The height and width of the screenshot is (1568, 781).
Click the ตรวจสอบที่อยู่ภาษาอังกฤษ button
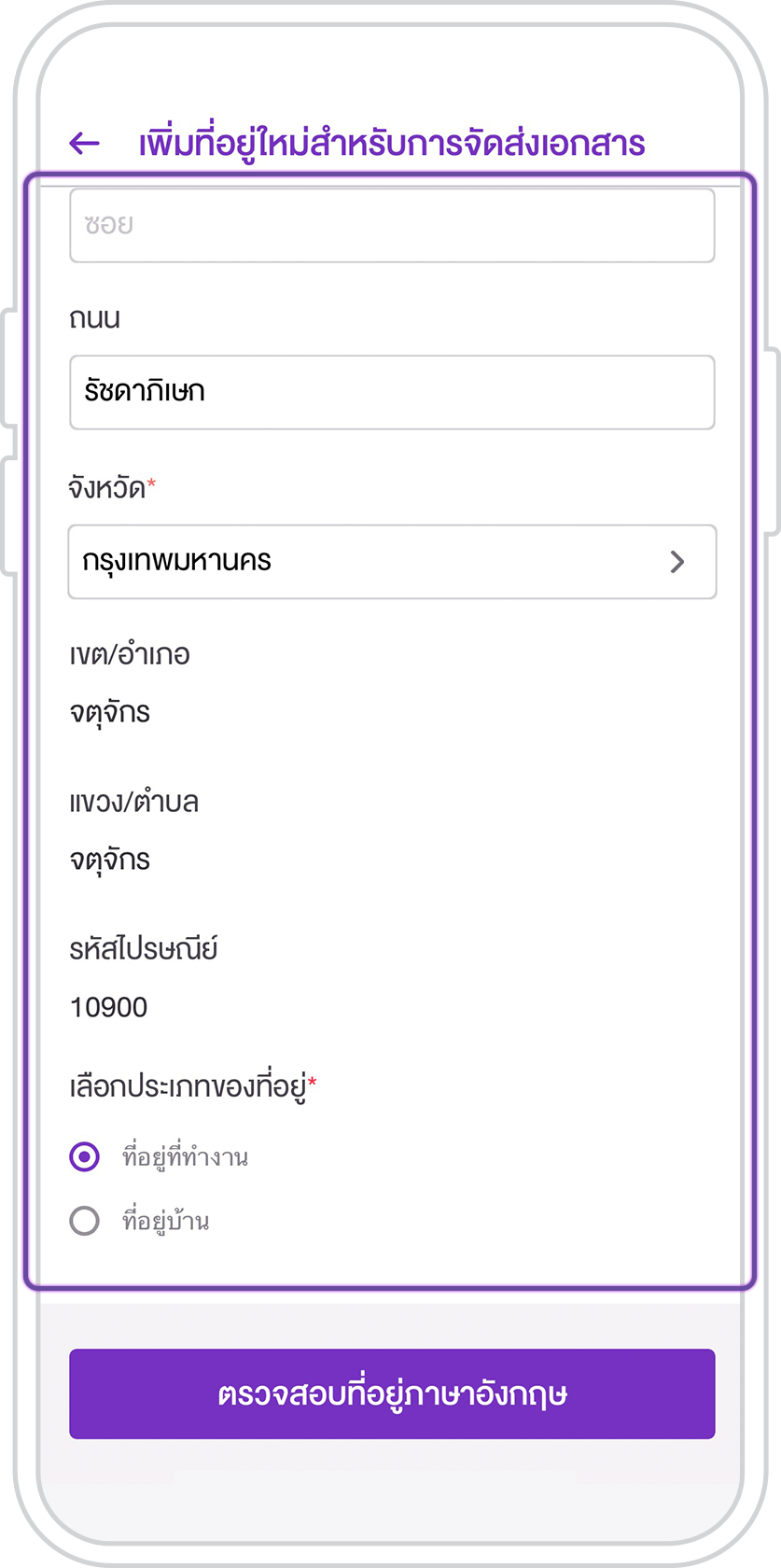click(392, 1393)
